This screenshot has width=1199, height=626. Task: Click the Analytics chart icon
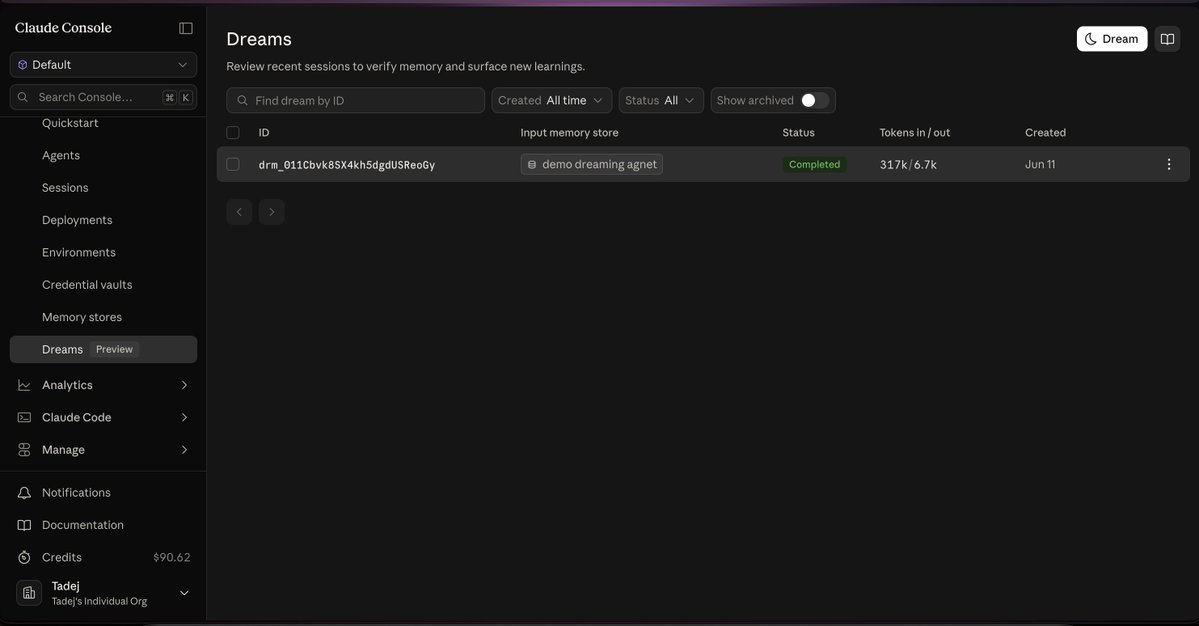[24, 385]
